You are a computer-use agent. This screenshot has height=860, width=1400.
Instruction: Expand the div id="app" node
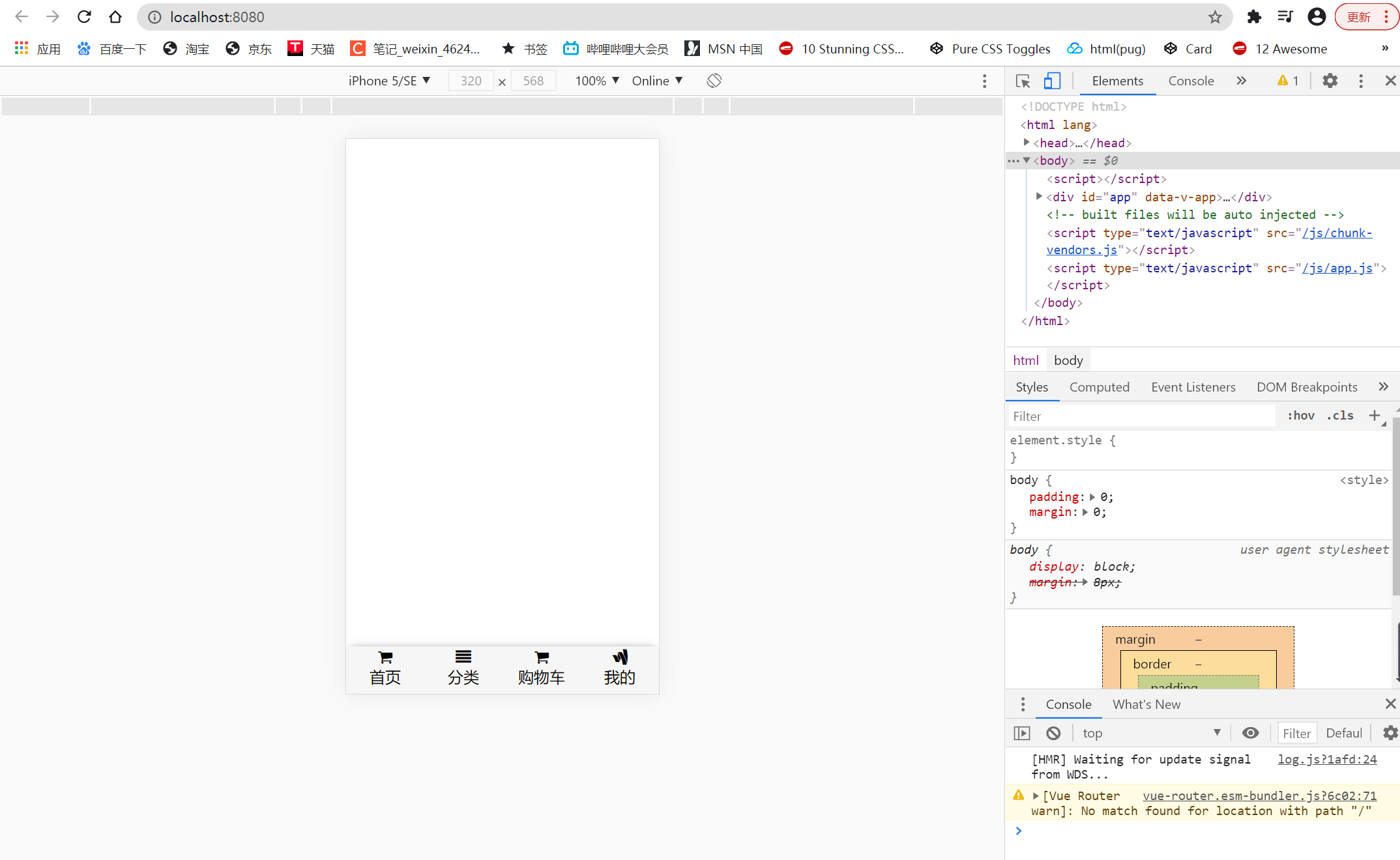1039,196
